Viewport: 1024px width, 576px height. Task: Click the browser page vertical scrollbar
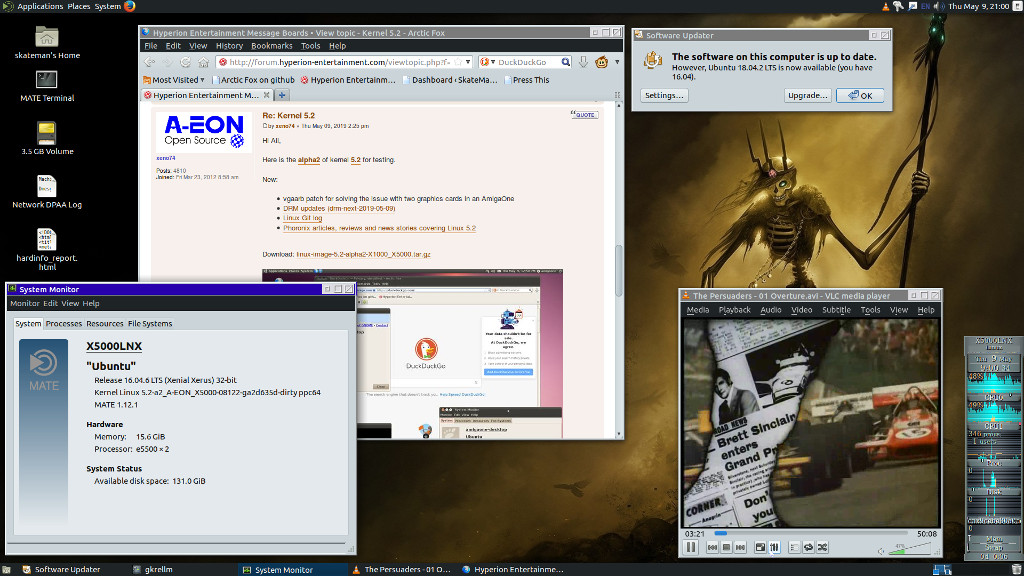pyautogui.click(x=618, y=271)
